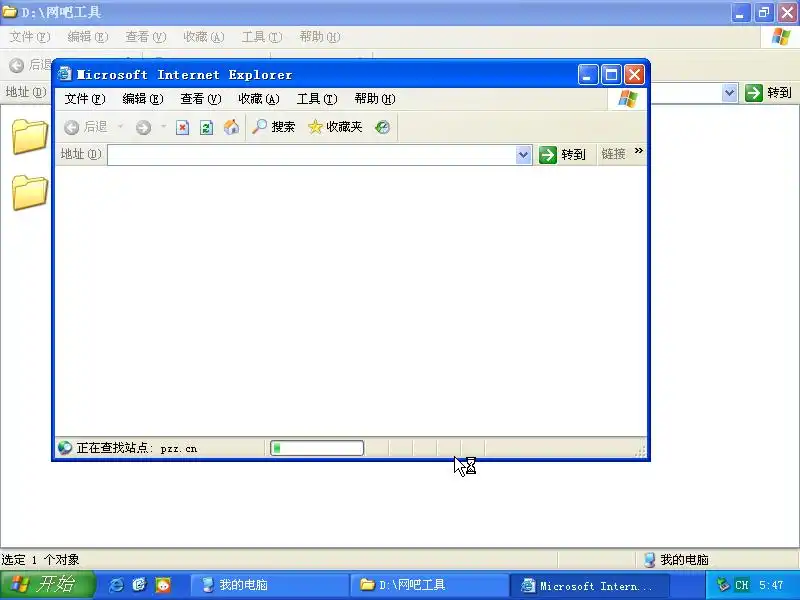Screen dimensions: 800x600
Task: Expand the 链接 links toolbar chevron
Action: pos(639,151)
